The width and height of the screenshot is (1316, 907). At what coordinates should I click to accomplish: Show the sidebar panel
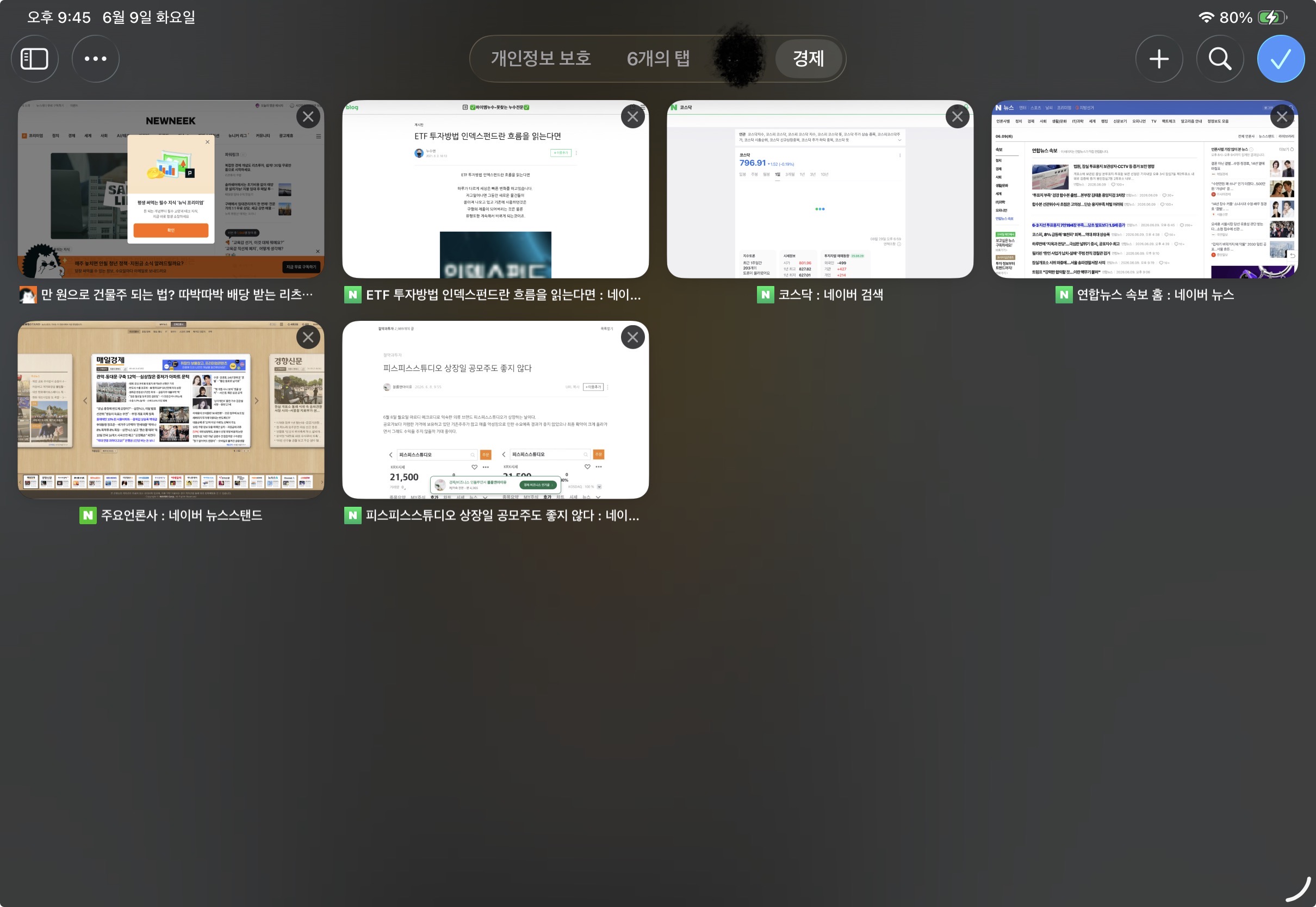point(35,59)
